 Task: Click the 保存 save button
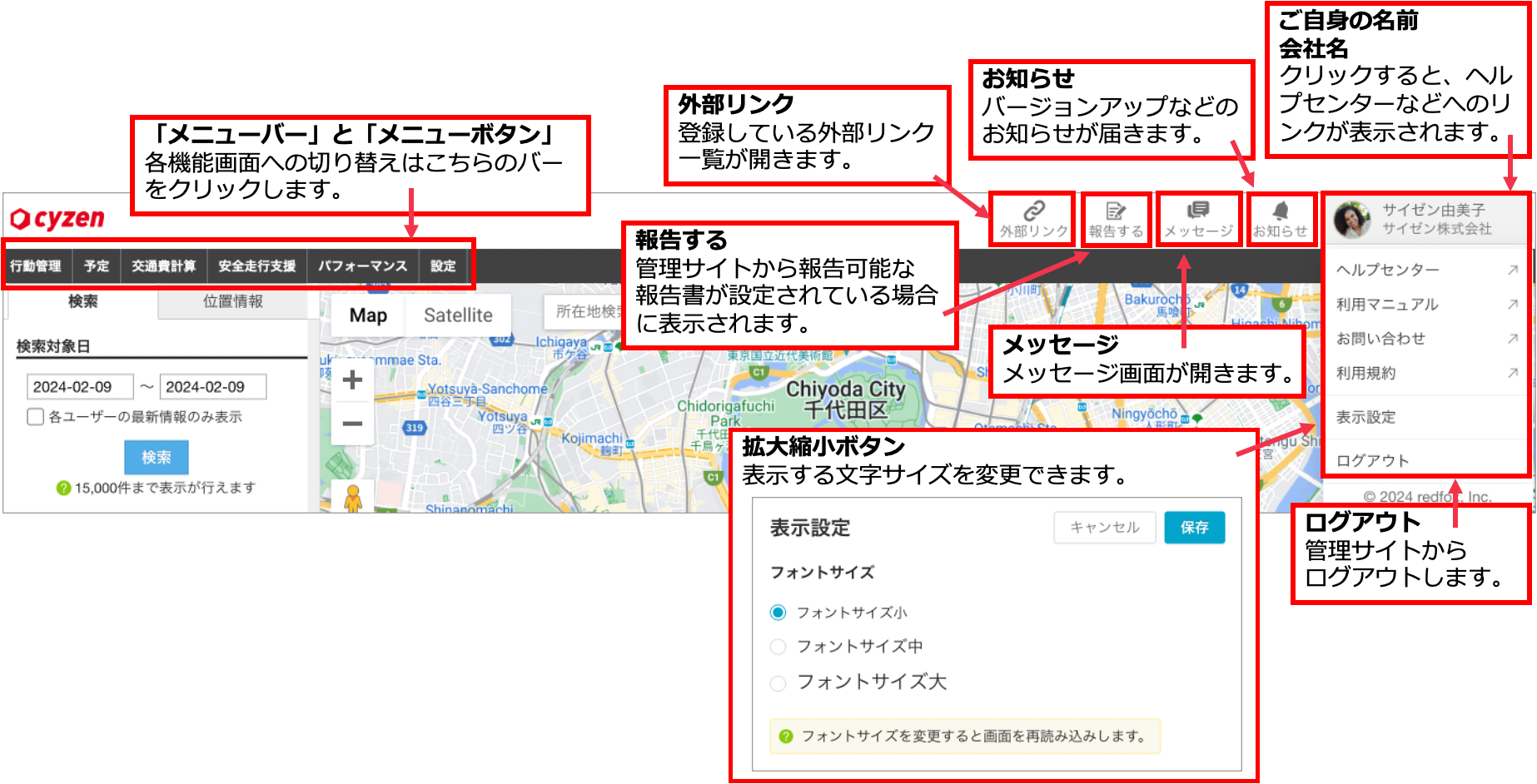coord(1194,528)
